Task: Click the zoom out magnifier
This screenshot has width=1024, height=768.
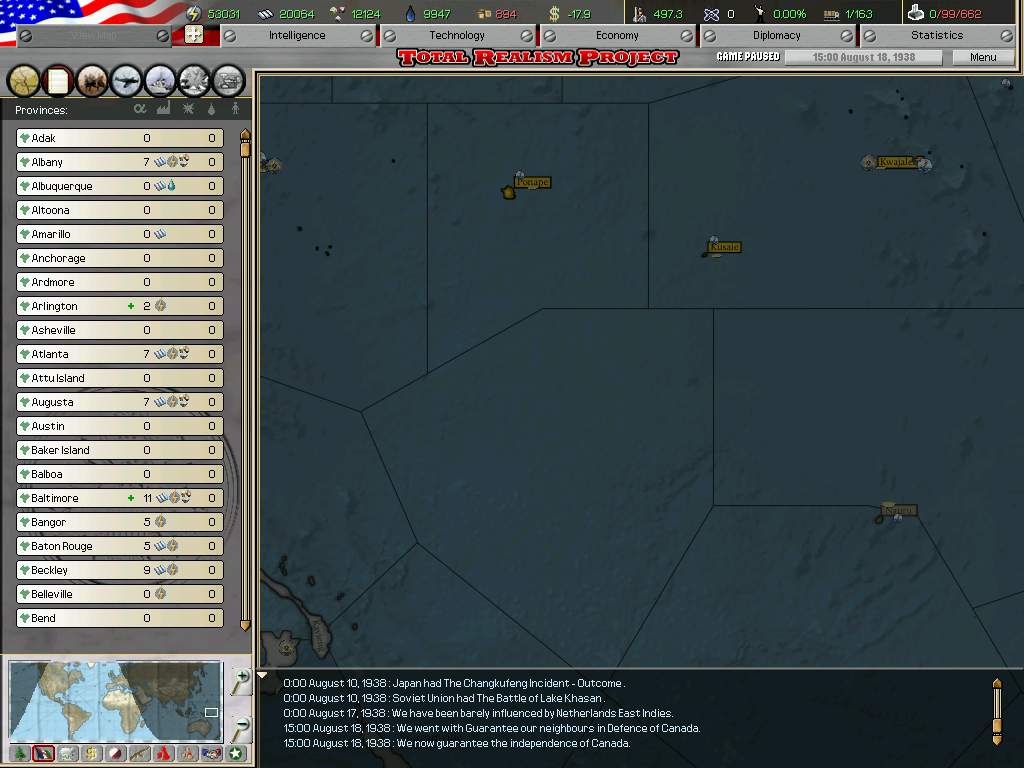Action: tap(240, 726)
